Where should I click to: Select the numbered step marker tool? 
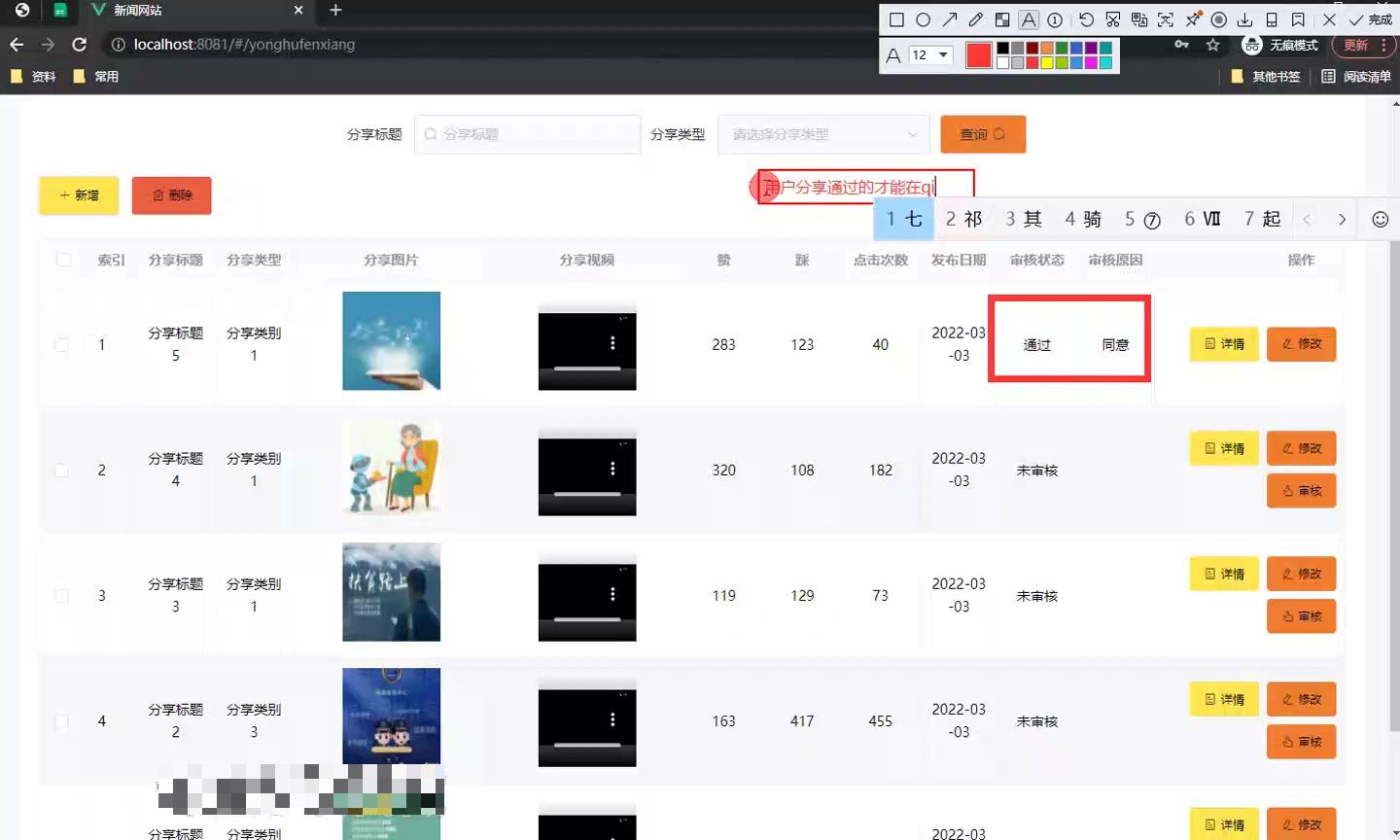tap(1055, 19)
